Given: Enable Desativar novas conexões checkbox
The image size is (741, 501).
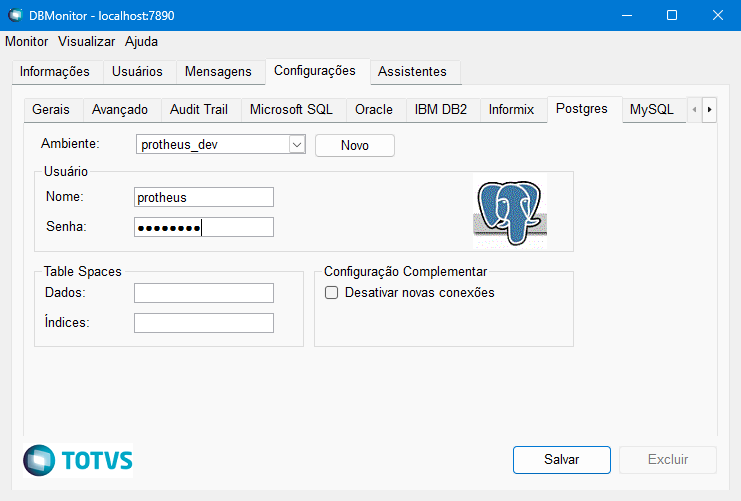Looking at the screenshot, I should click(x=331, y=293).
